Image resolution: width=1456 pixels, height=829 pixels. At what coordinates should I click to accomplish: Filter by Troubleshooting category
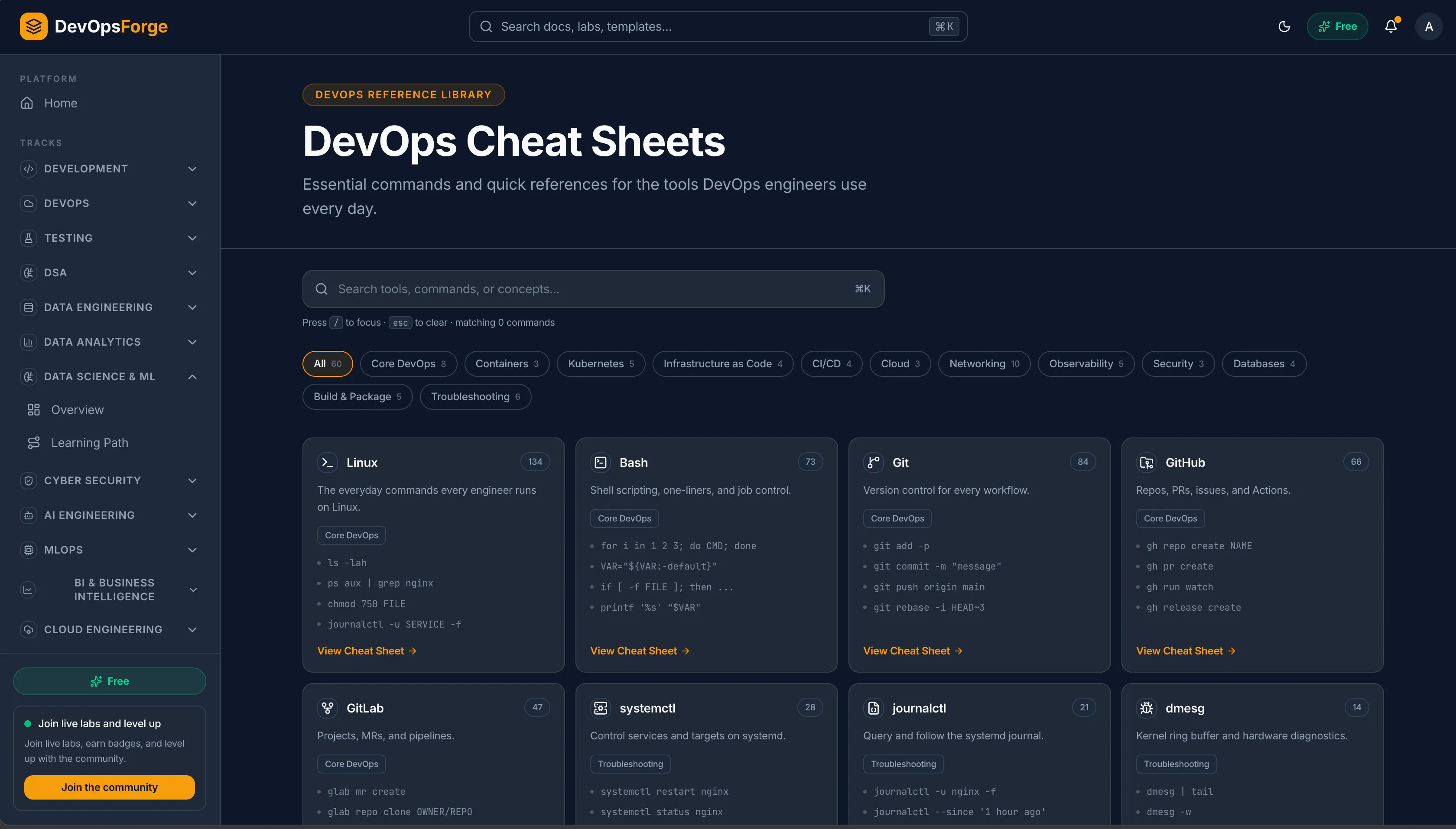click(476, 397)
